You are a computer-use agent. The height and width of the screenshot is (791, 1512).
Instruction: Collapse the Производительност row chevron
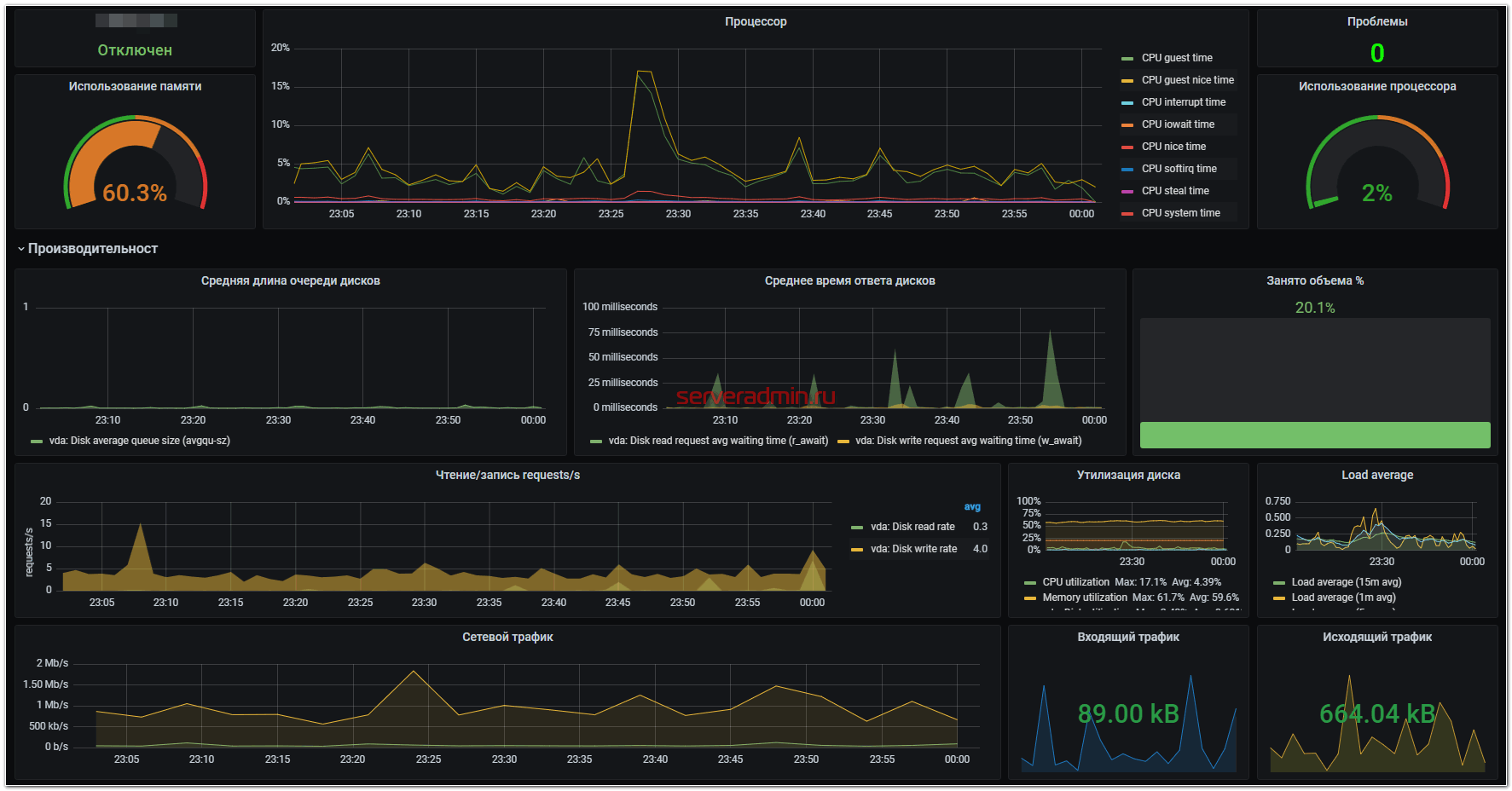click(21, 249)
